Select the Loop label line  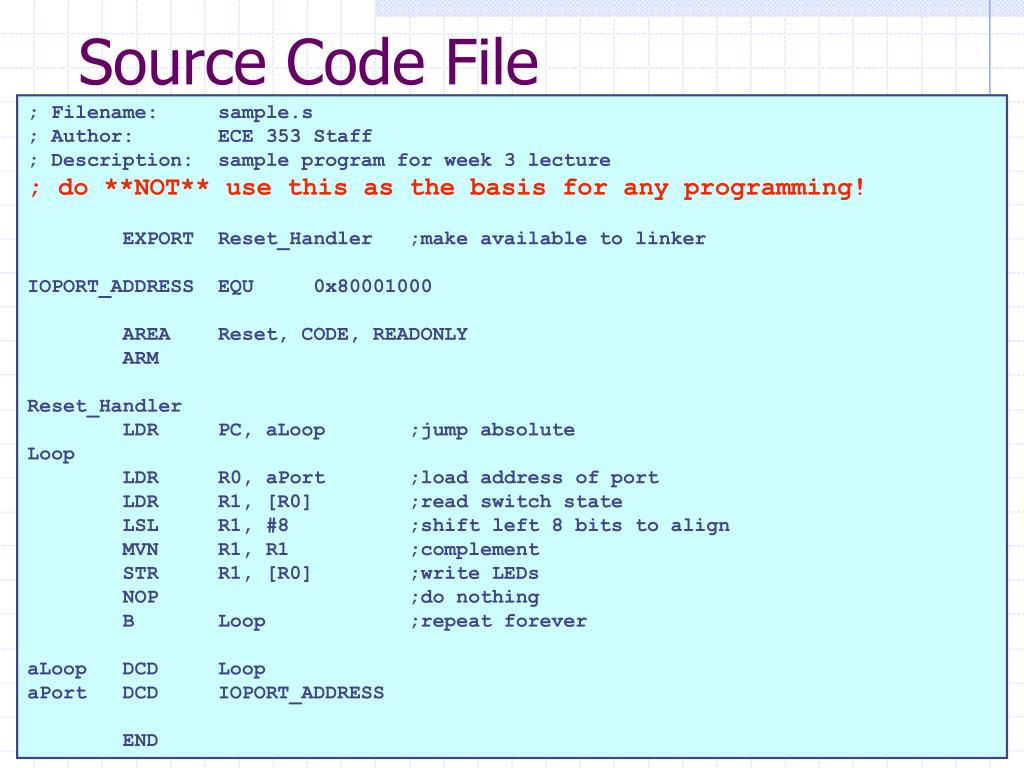pyautogui.click(x=51, y=455)
